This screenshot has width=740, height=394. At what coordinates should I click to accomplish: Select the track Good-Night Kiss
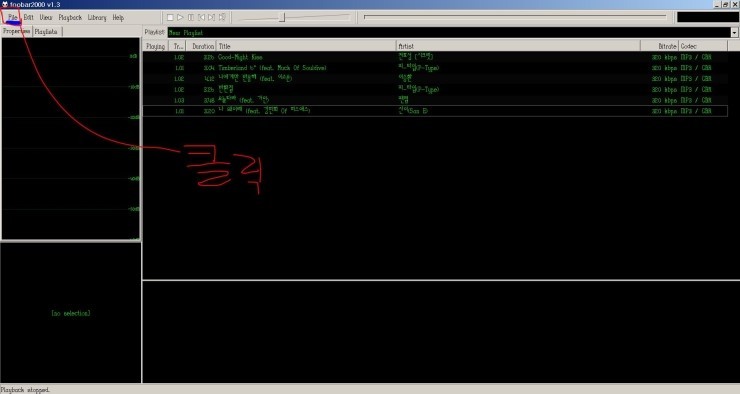click(x=240, y=57)
